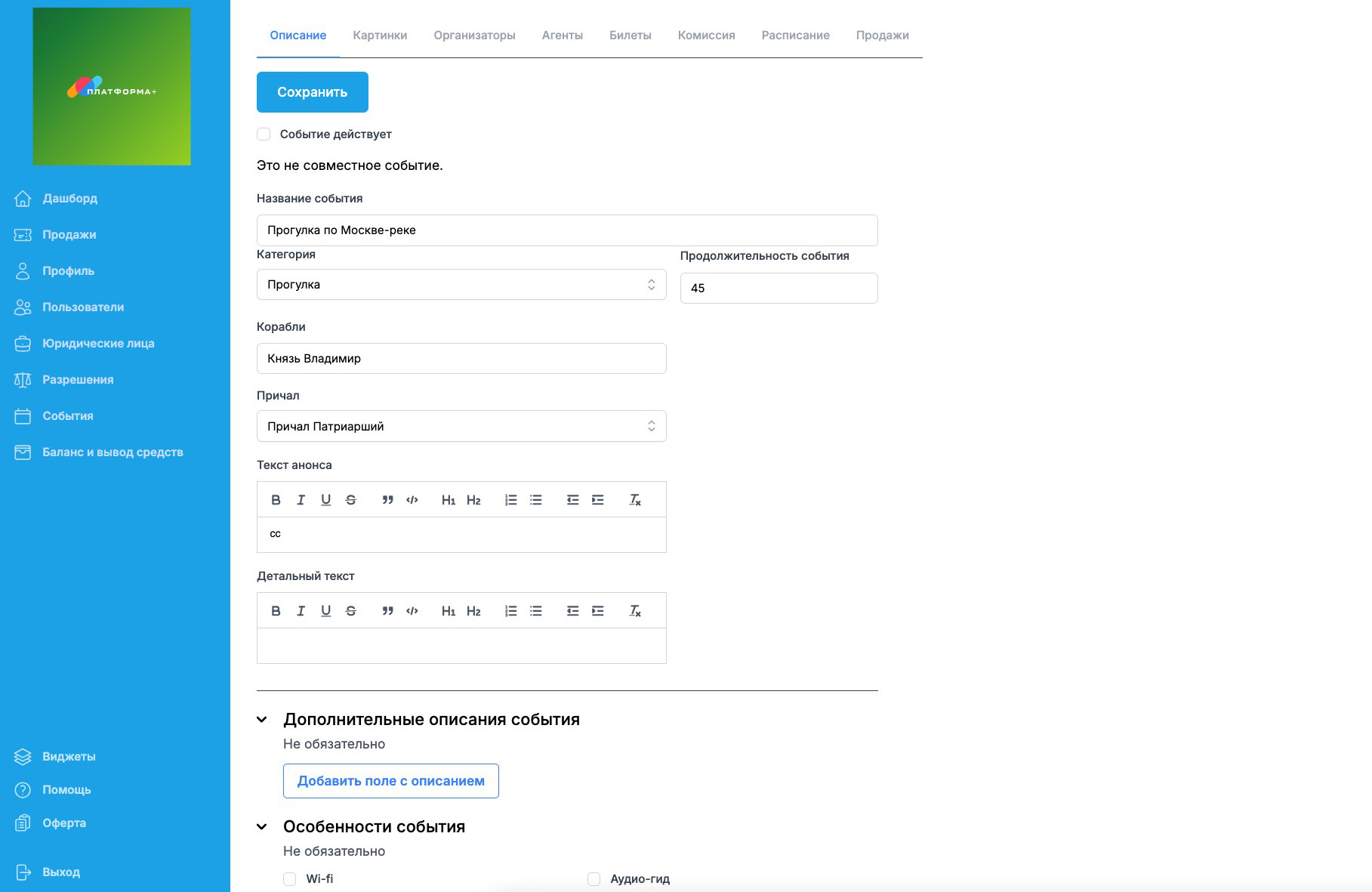Click the blockquote icon in Текст анонса toolbar
The image size is (1372, 892).
(387, 500)
